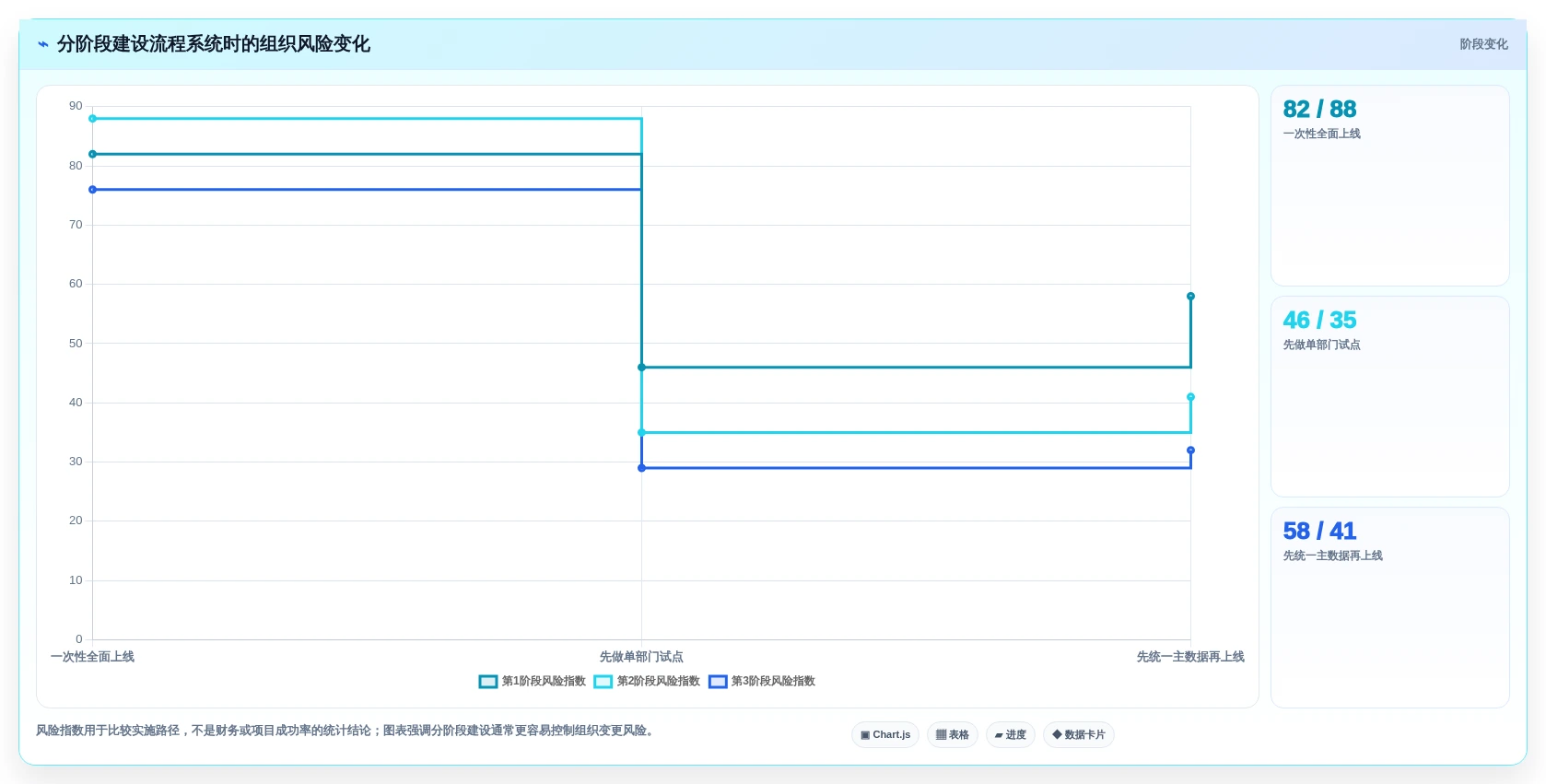Click the 一次性全面上线 x-axis label

(x=92, y=657)
